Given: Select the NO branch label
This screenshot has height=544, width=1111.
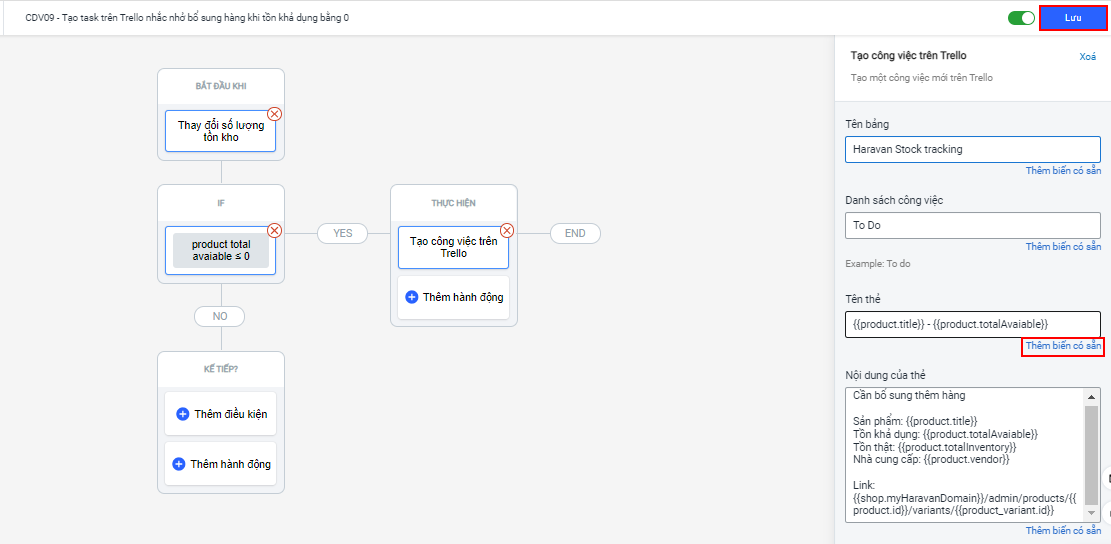Looking at the screenshot, I should click(220, 316).
